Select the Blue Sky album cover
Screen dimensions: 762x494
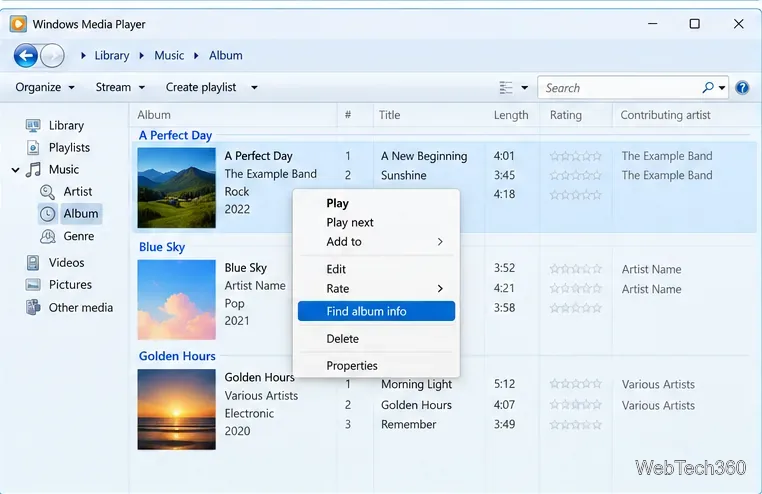[x=176, y=300]
